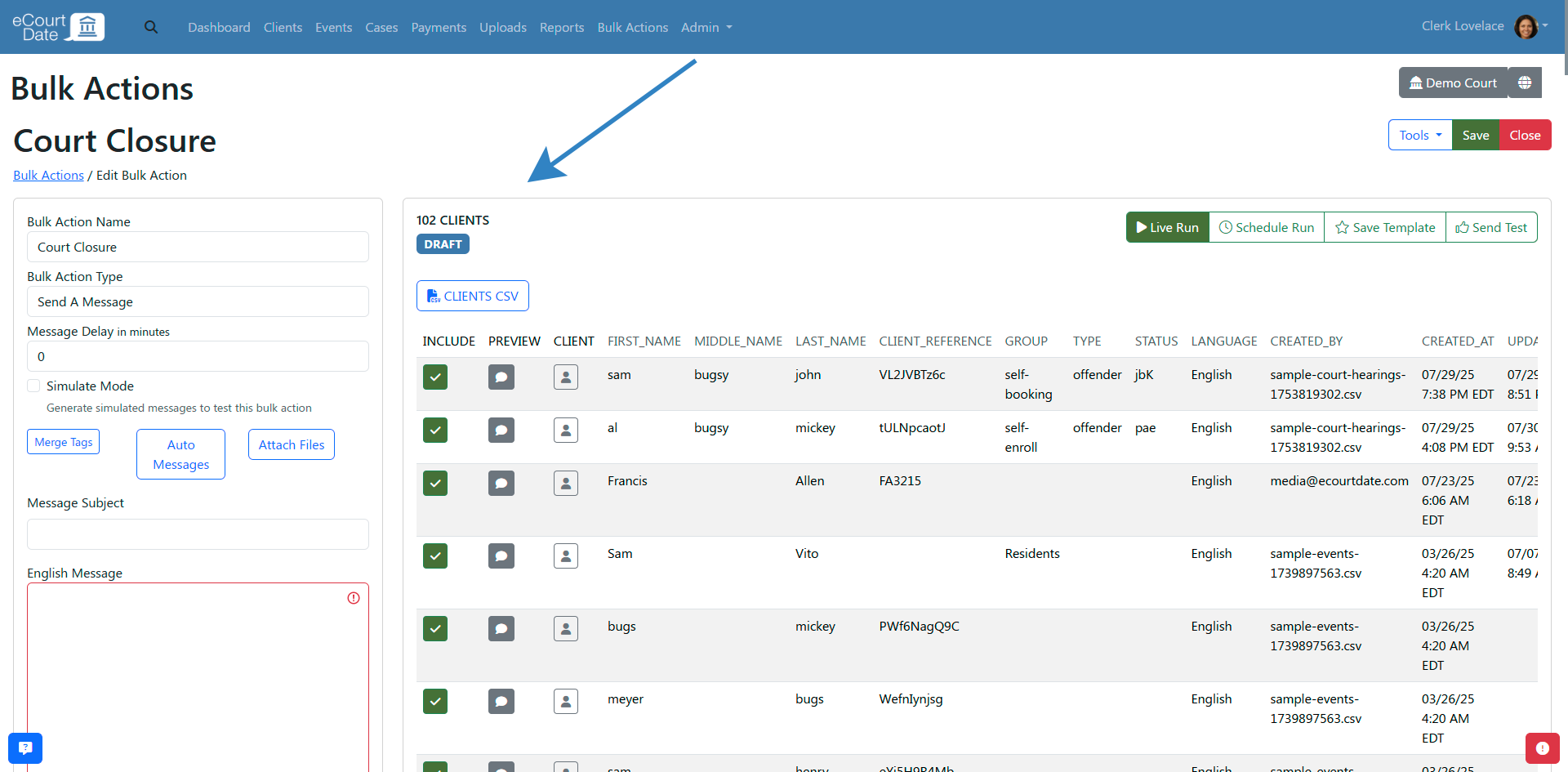The height and width of the screenshot is (772, 1568).
Task: Click the red Close button
Action: [1525, 135]
